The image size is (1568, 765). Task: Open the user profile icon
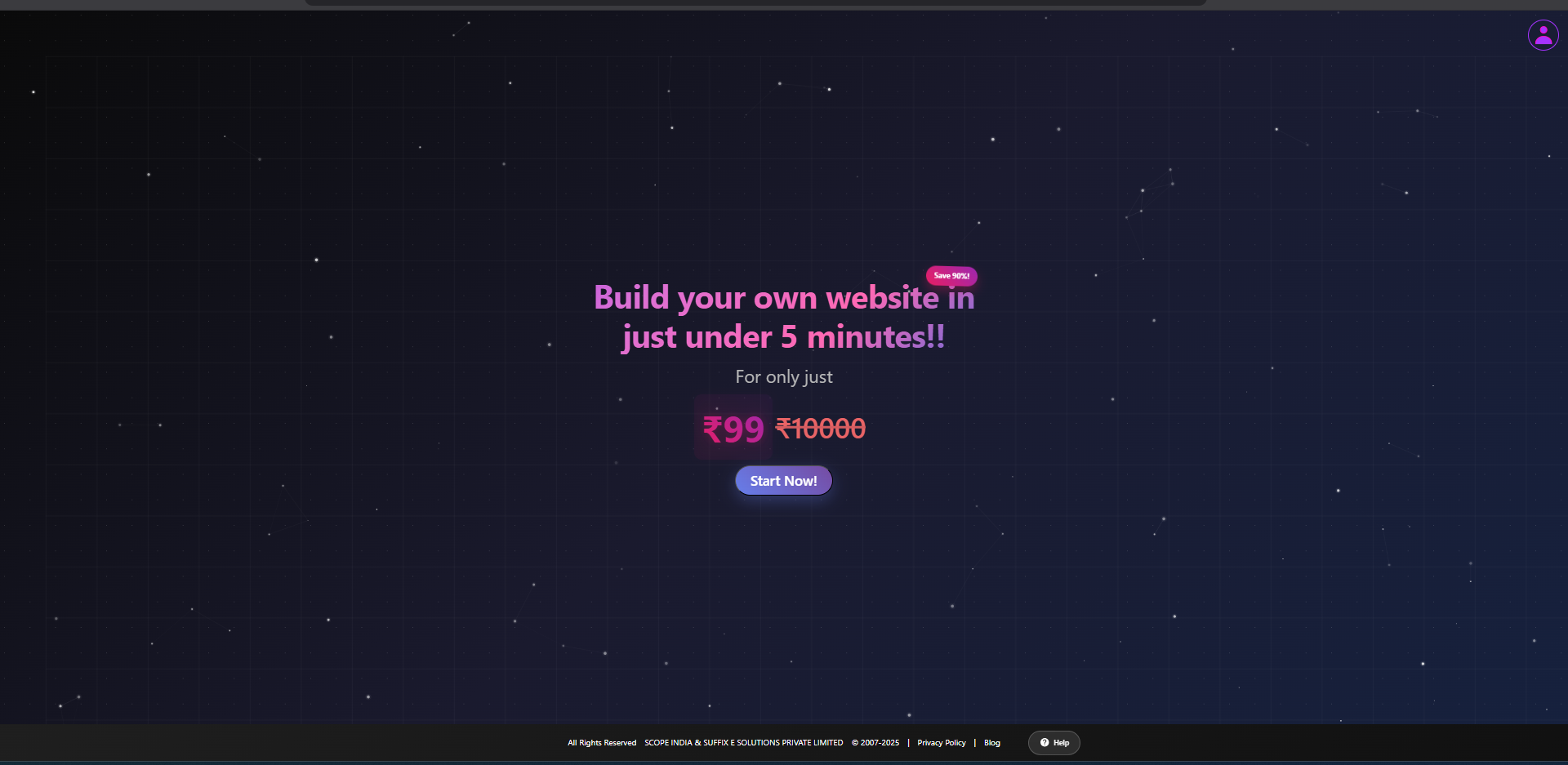point(1543,35)
